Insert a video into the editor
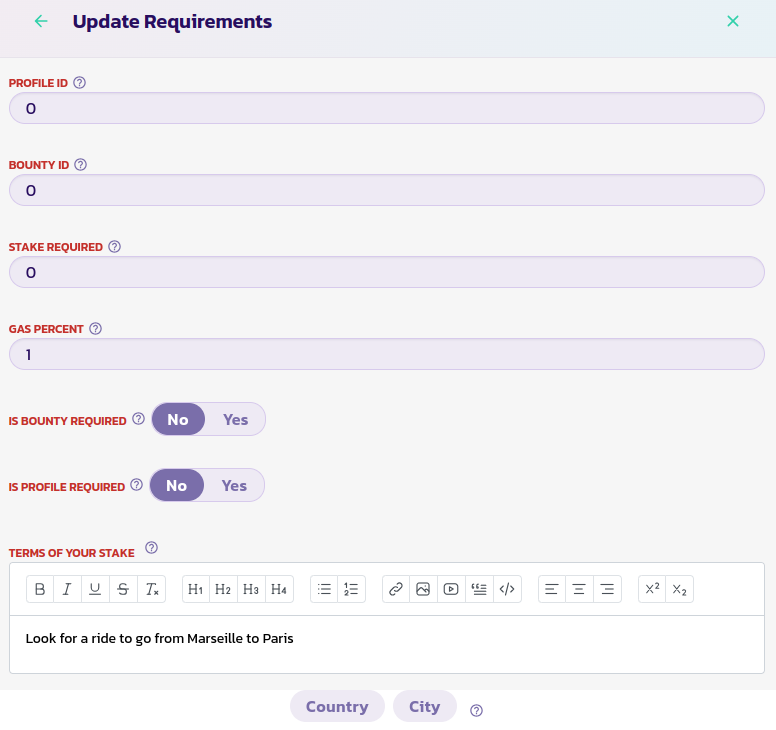This screenshot has width=776, height=730. point(451,590)
